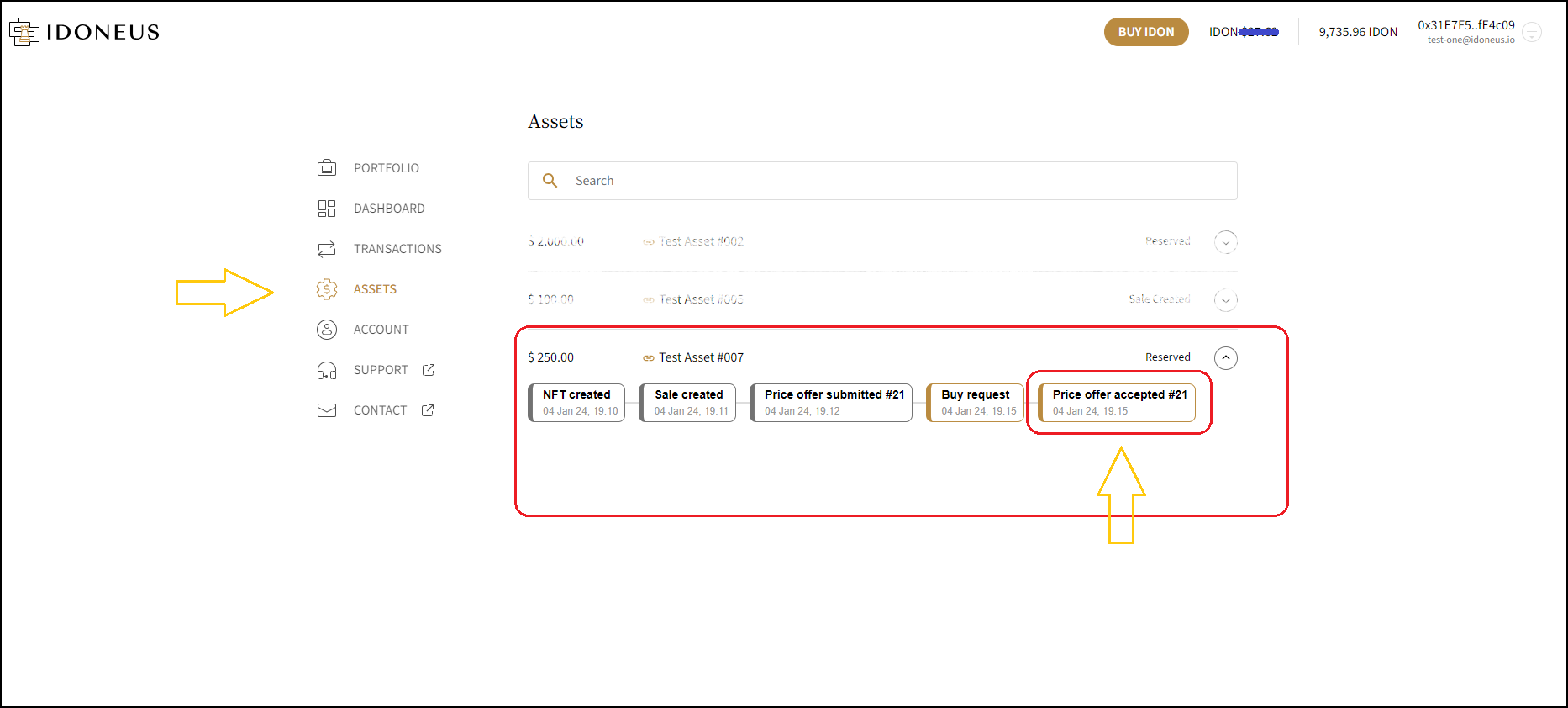The height and width of the screenshot is (708, 1568).
Task: Click the Account person icon
Action: (327, 330)
